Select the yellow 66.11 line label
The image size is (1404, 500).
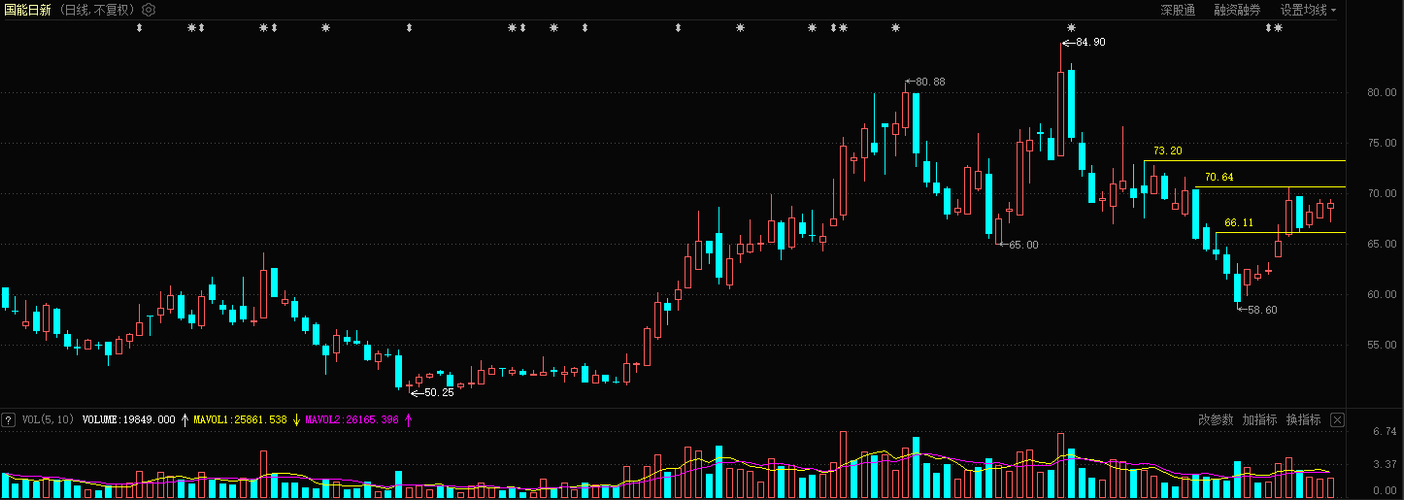pyautogui.click(x=1239, y=222)
